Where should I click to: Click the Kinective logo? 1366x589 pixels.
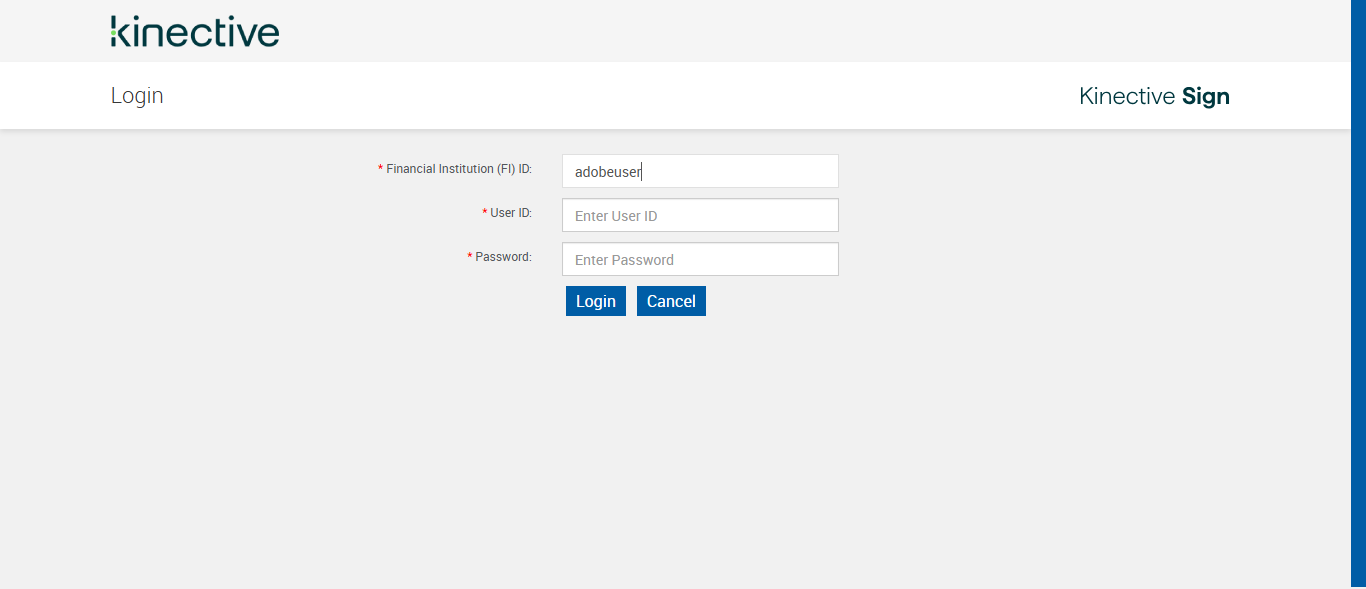click(x=195, y=31)
